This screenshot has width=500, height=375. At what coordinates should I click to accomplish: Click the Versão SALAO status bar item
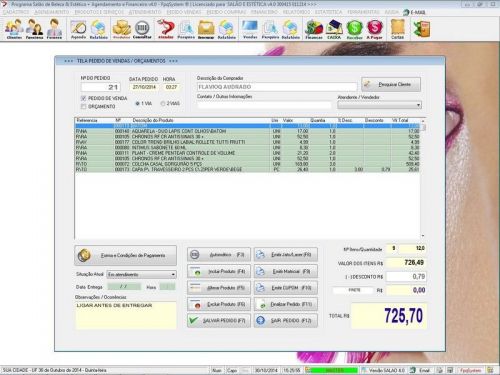point(384,370)
